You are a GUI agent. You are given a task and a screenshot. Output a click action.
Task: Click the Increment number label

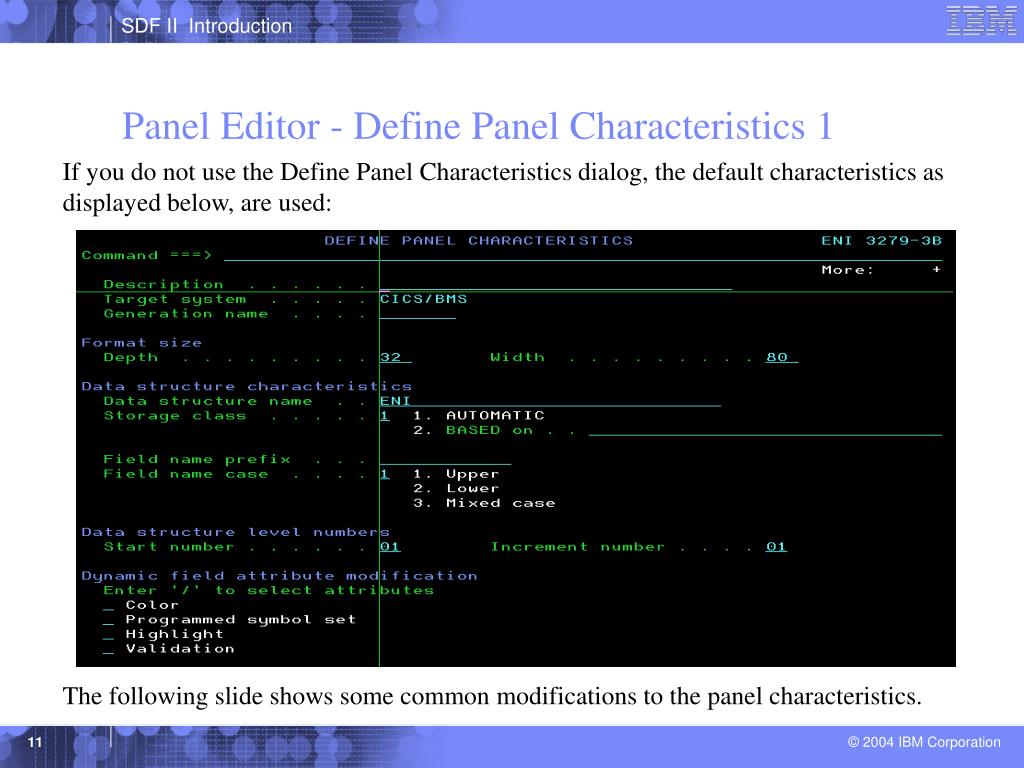pos(577,547)
